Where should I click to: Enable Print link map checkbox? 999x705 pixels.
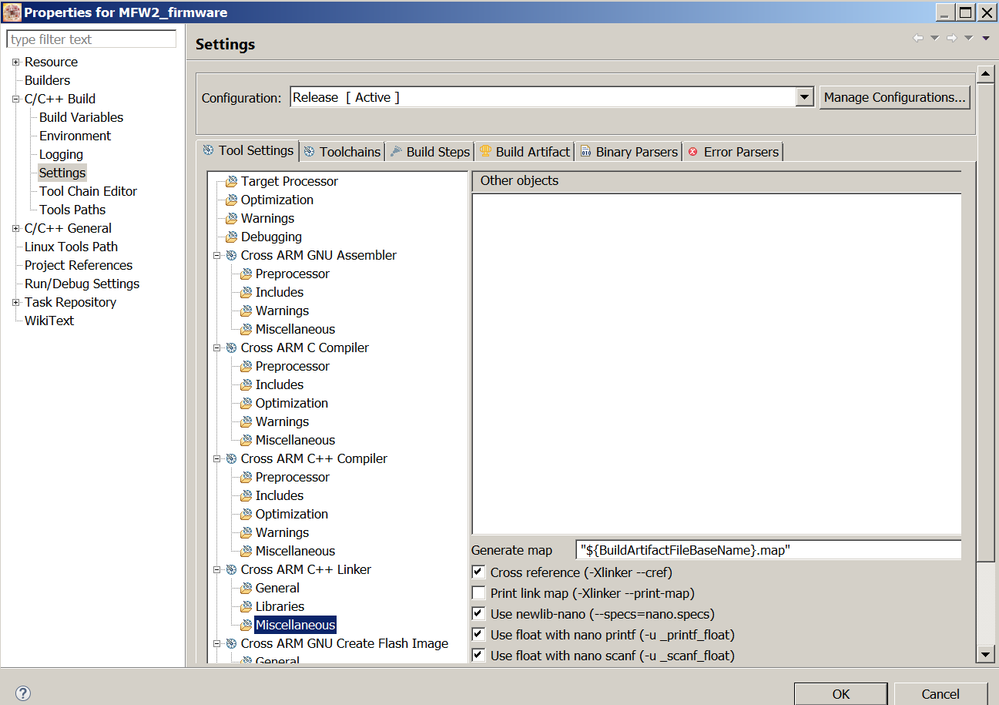(478, 593)
